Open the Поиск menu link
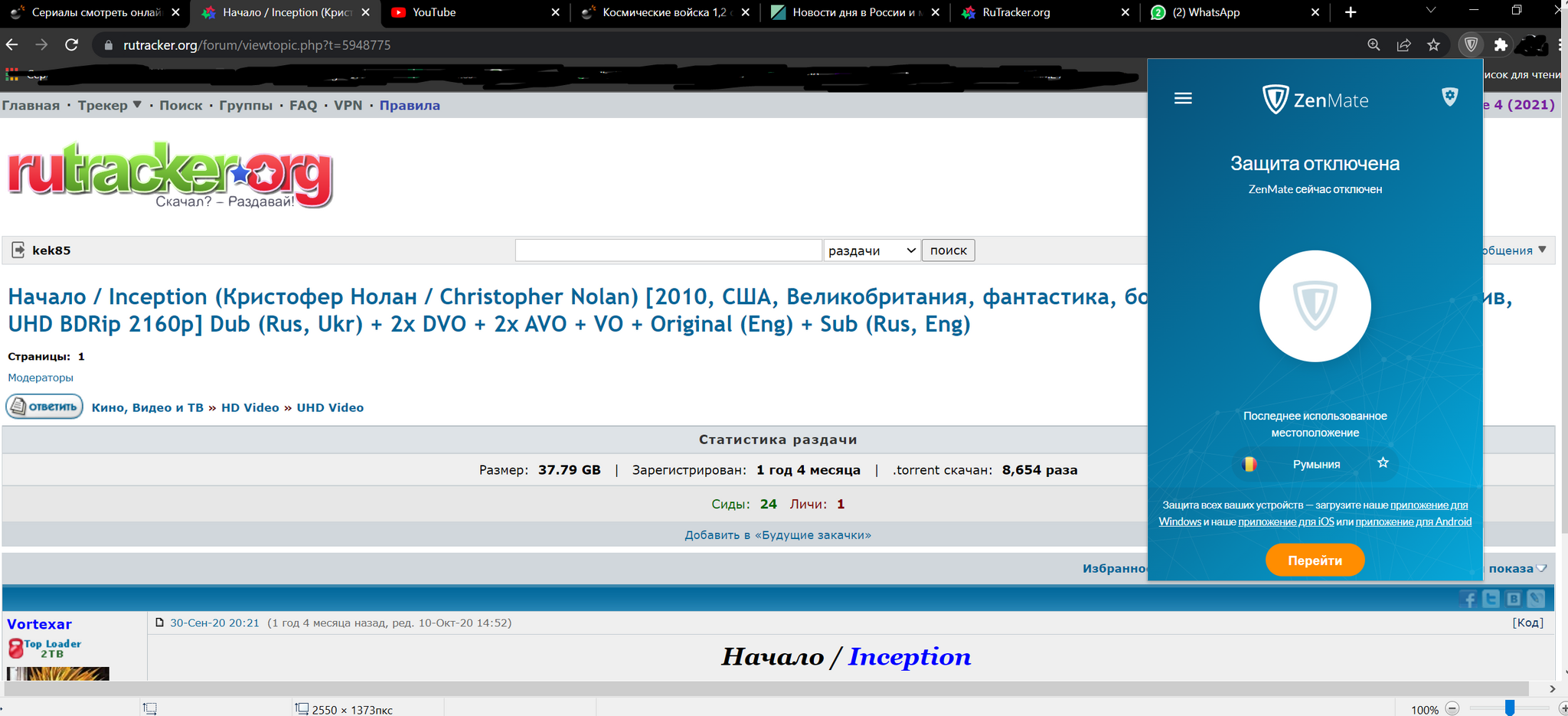1568x716 pixels. click(181, 106)
